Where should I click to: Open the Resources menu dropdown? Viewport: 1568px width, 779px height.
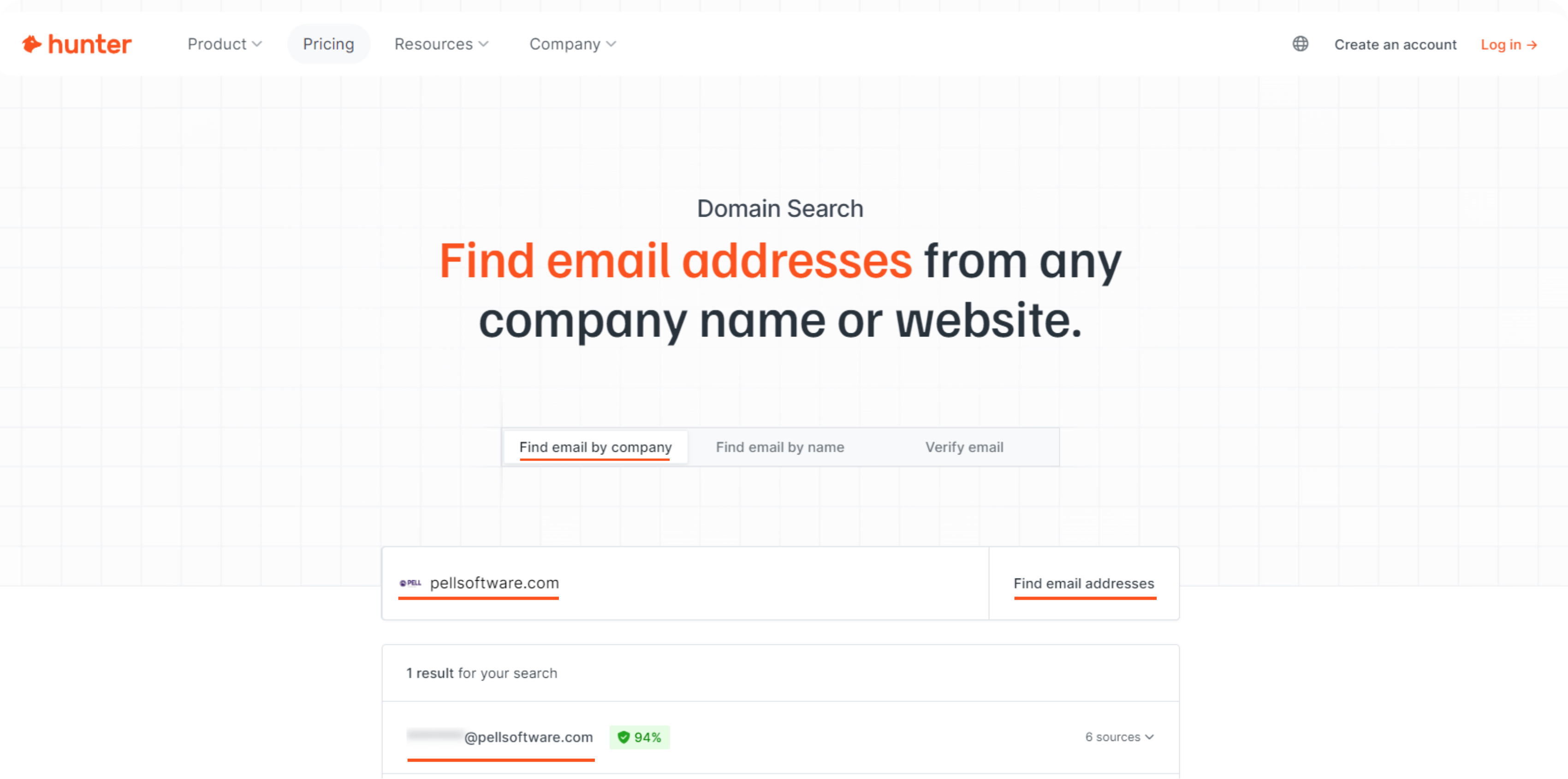point(440,44)
